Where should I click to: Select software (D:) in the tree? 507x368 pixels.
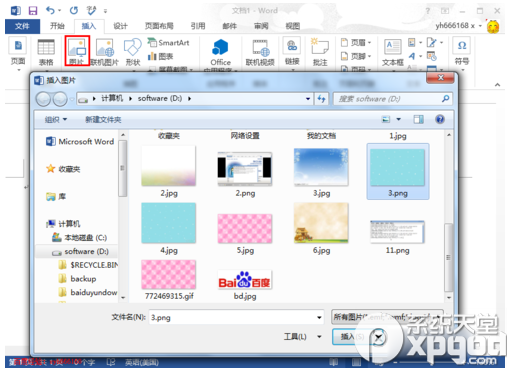[81, 252]
